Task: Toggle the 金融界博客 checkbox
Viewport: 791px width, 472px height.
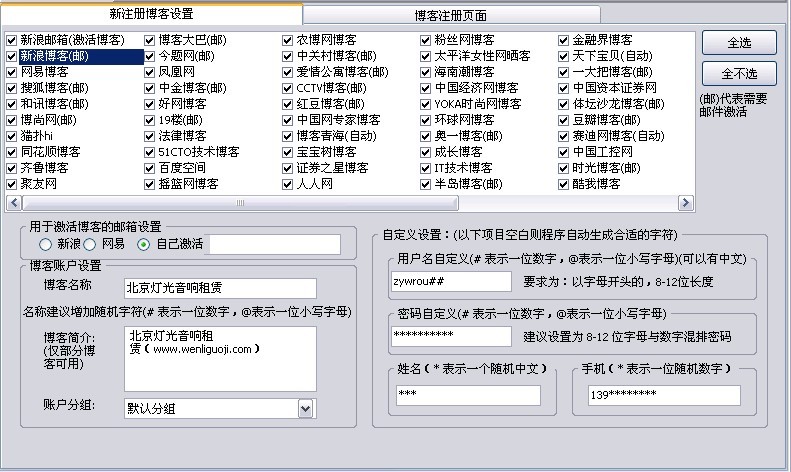Action: point(564,40)
